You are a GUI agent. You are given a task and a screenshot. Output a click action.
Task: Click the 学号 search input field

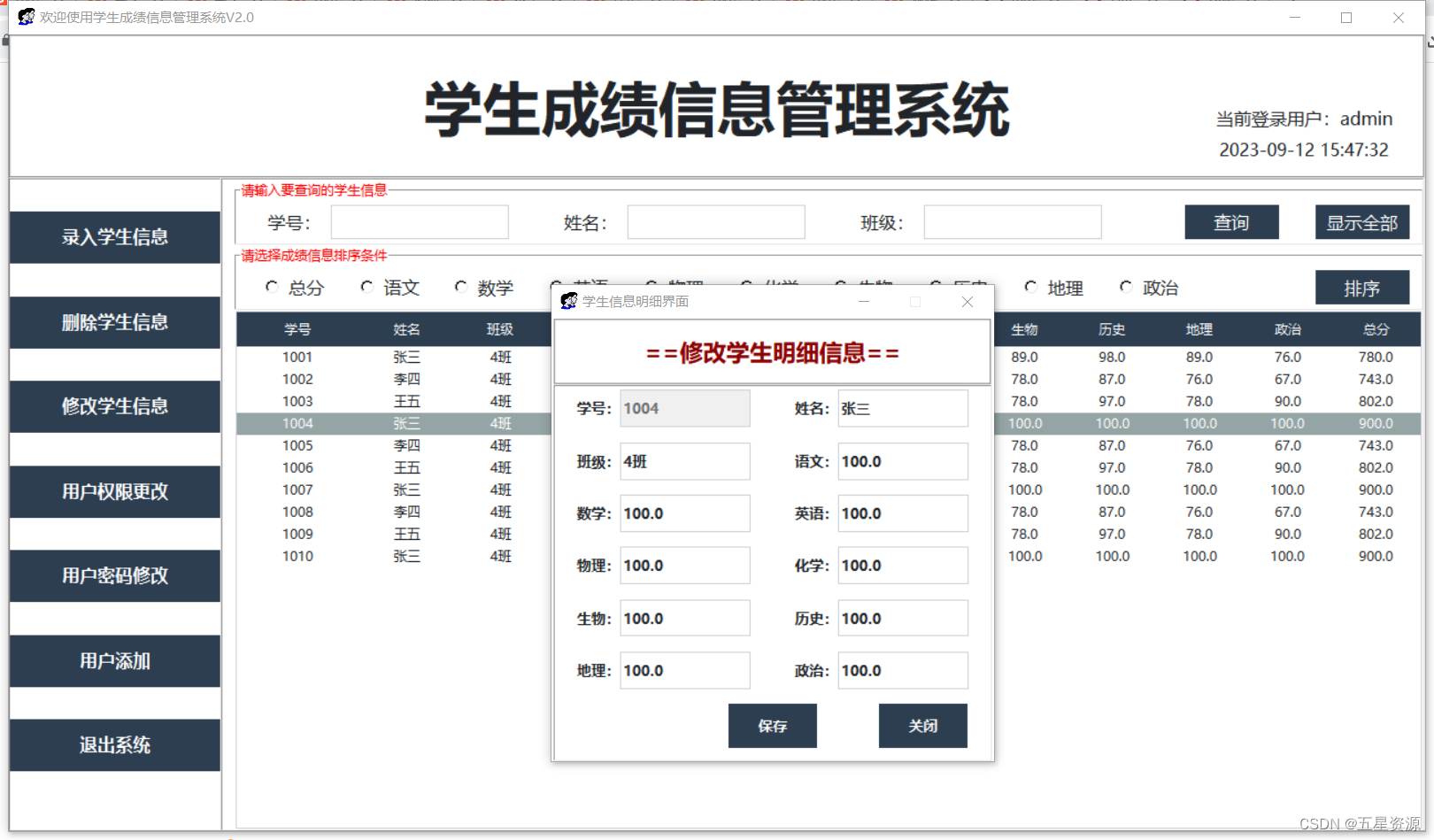(419, 222)
